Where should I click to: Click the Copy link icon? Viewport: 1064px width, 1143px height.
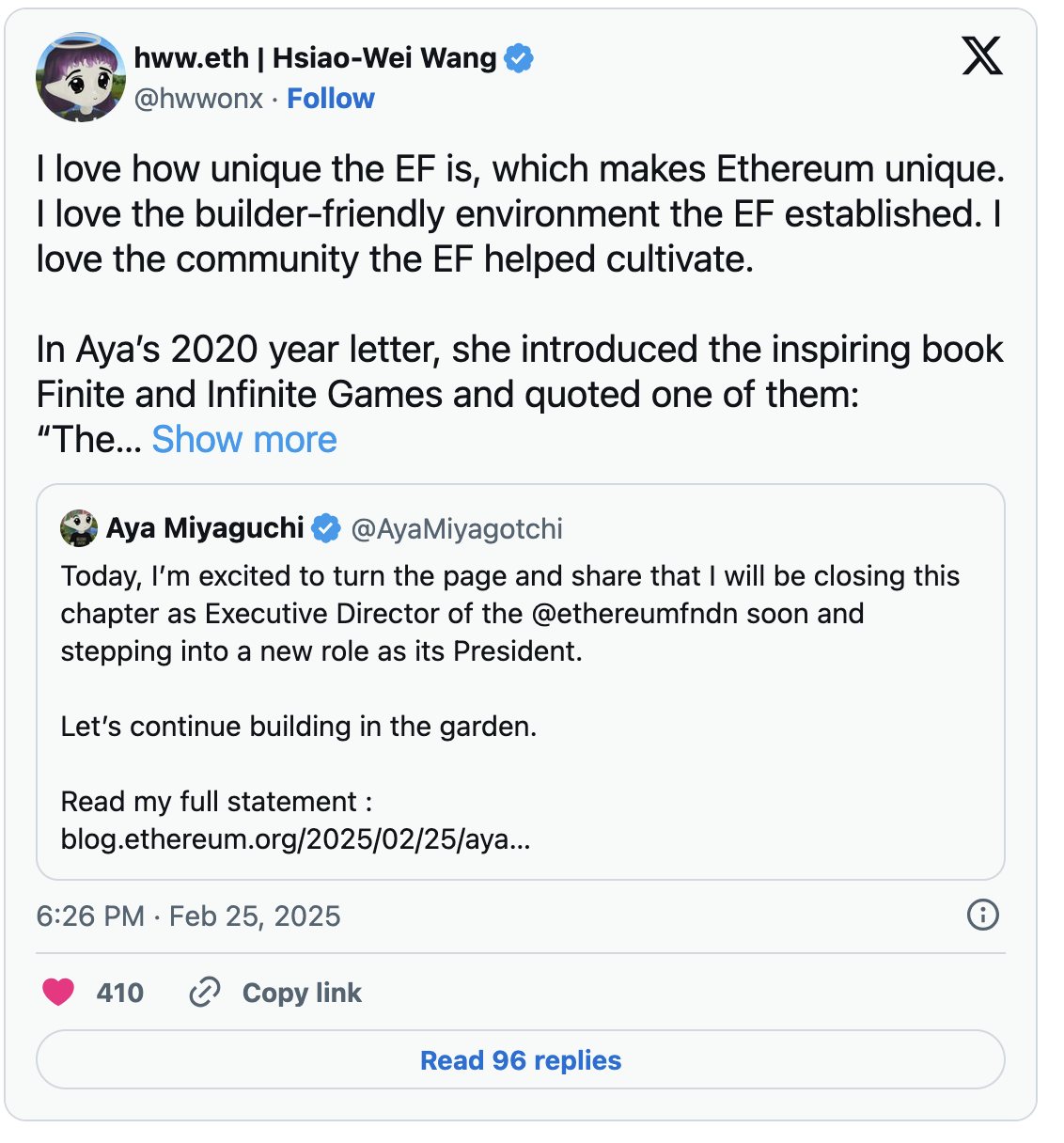coord(205,992)
